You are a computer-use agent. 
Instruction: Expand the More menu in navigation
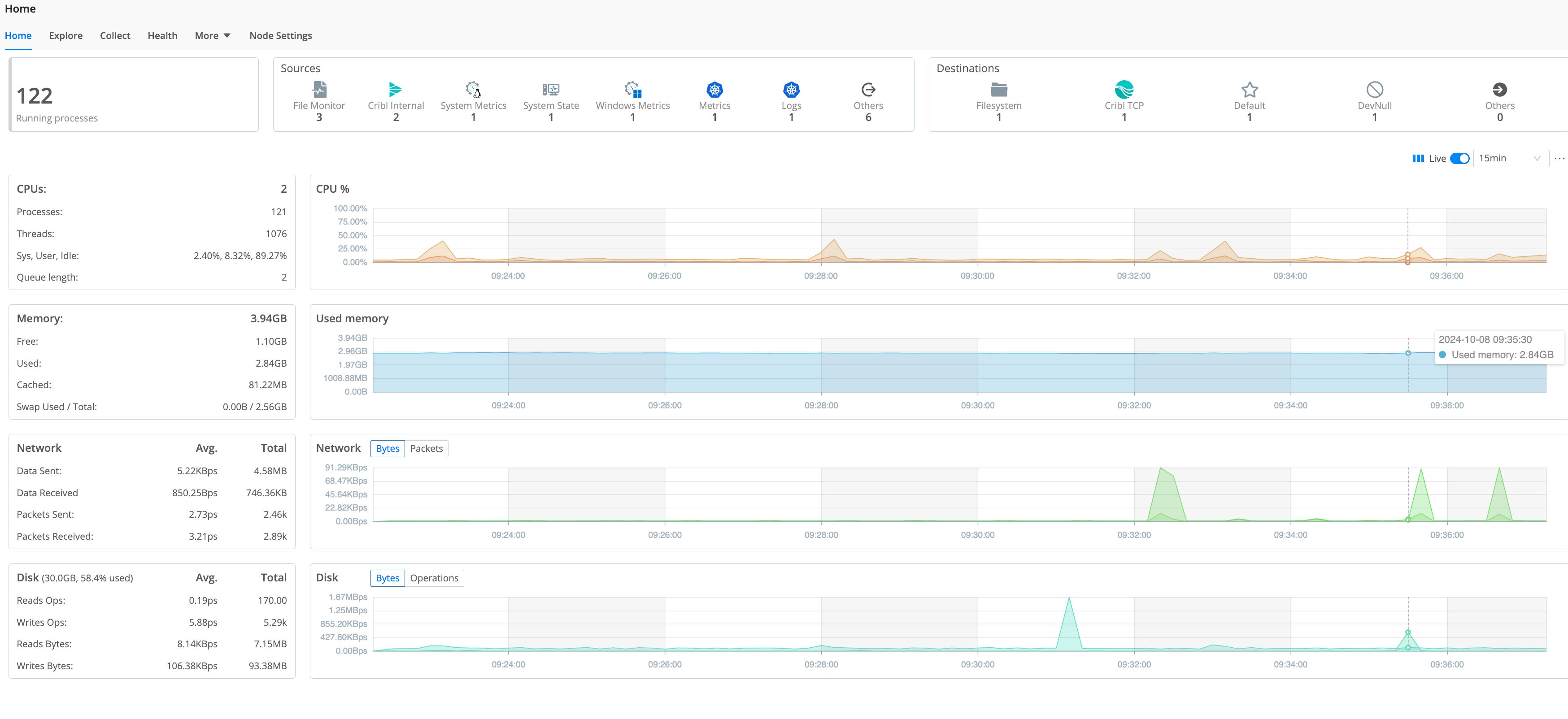212,35
